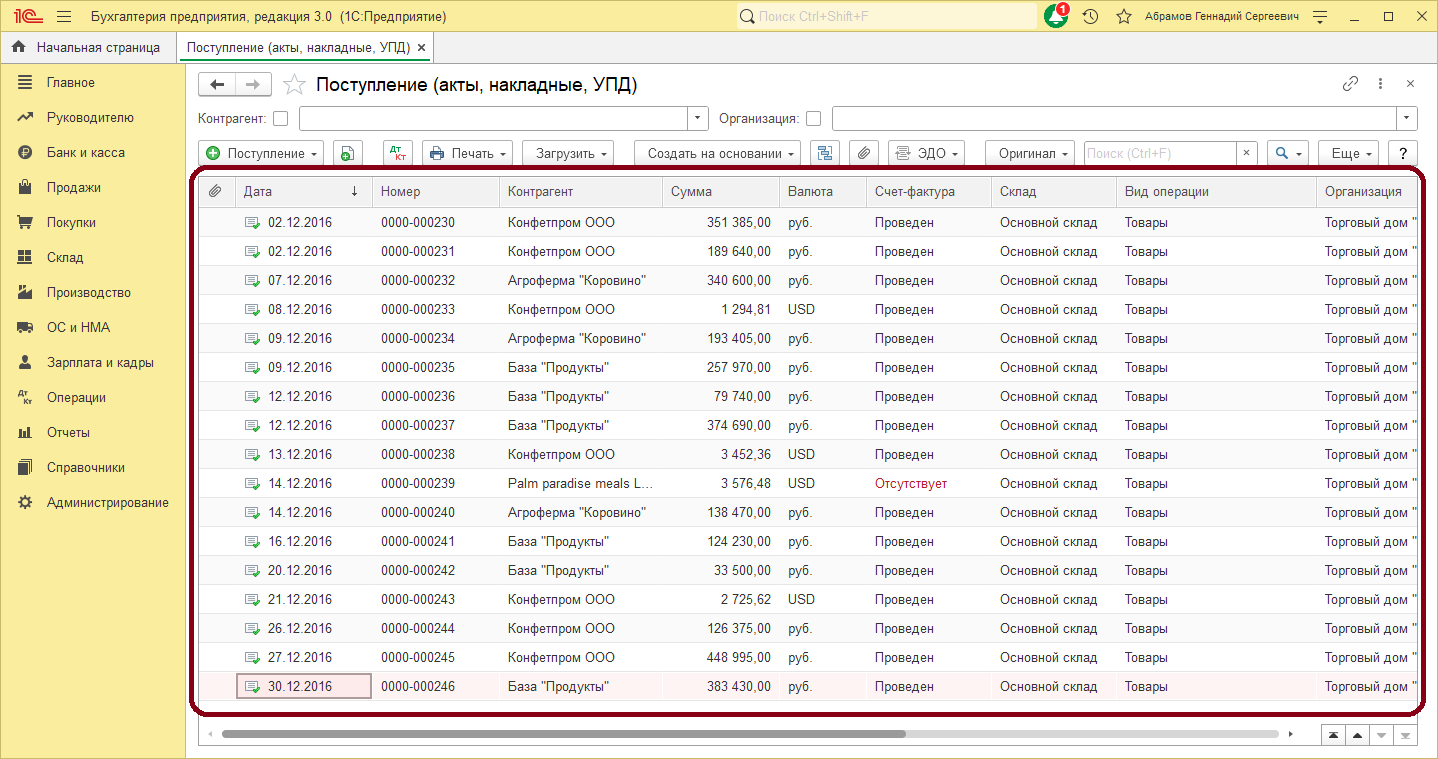Click the copy document icon next to Поступление
1438x759 pixels.
click(347, 153)
